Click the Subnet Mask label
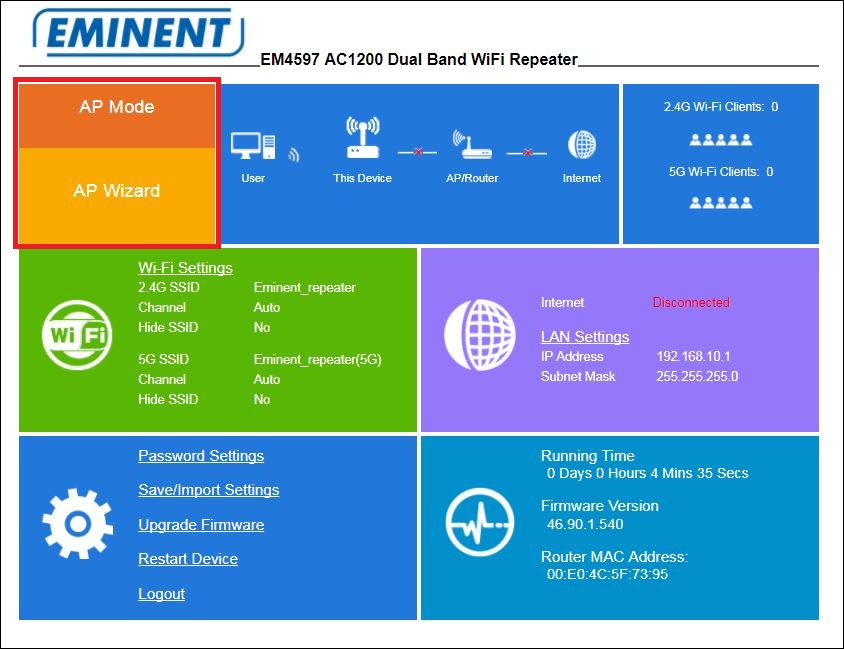This screenshot has height=649, width=844. point(578,376)
